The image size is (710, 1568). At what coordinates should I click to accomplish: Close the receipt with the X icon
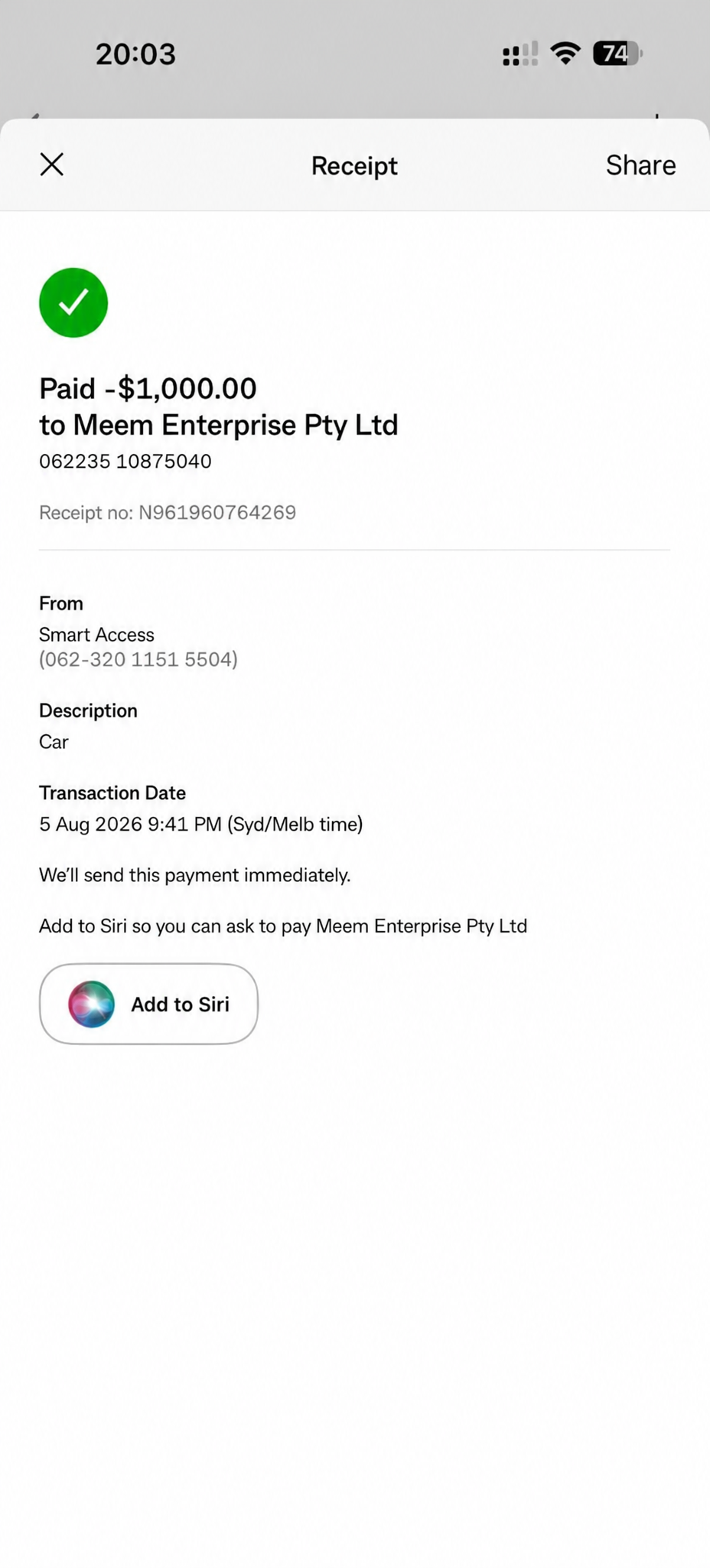(52, 165)
